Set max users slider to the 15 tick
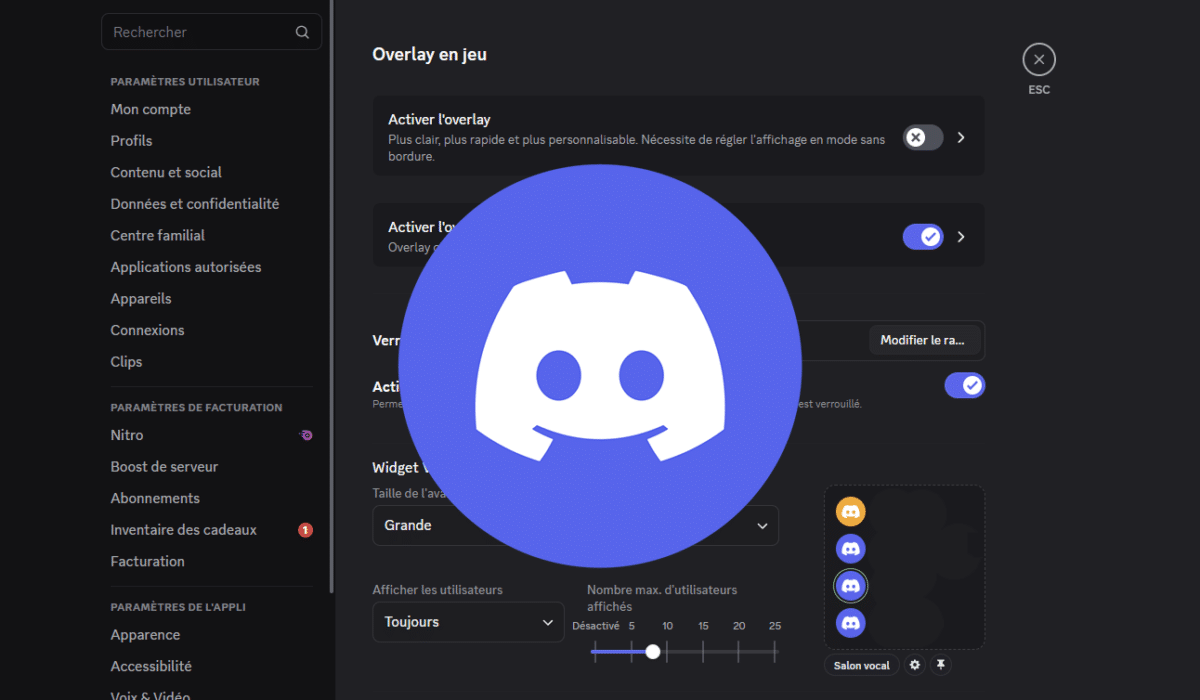This screenshot has width=1200, height=700. tap(703, 651)
